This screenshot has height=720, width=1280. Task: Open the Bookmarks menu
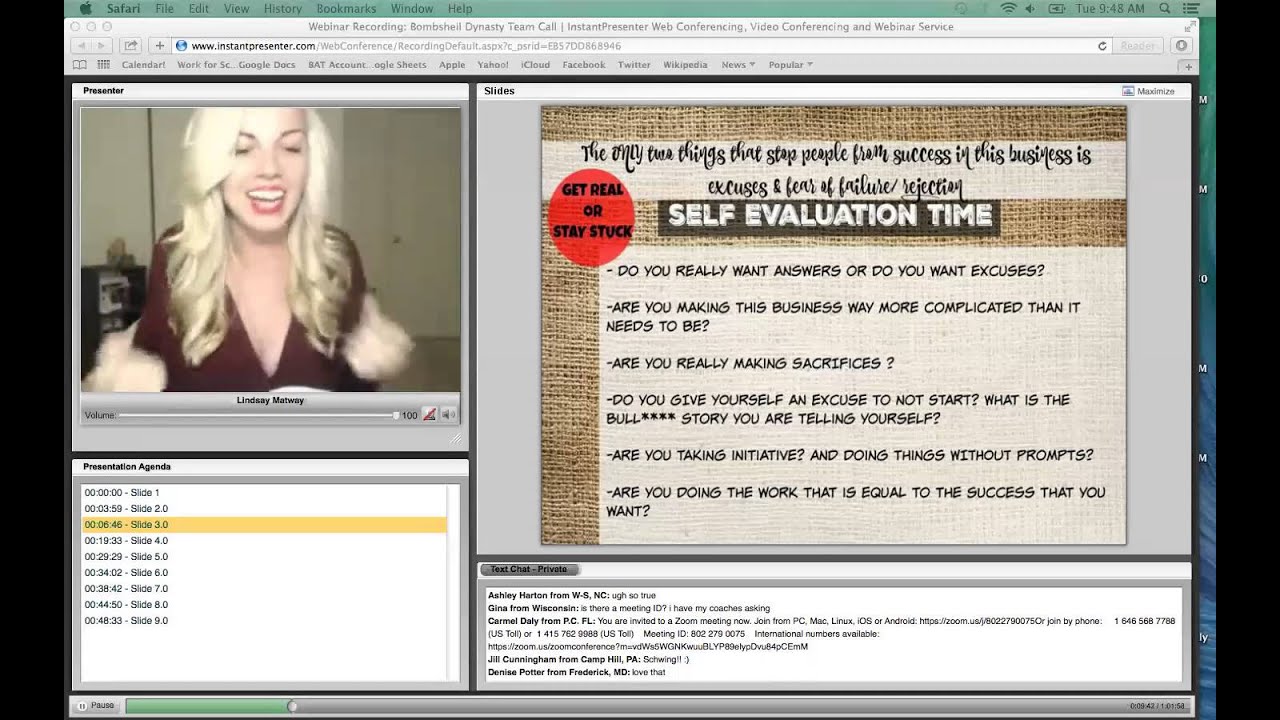346,9
